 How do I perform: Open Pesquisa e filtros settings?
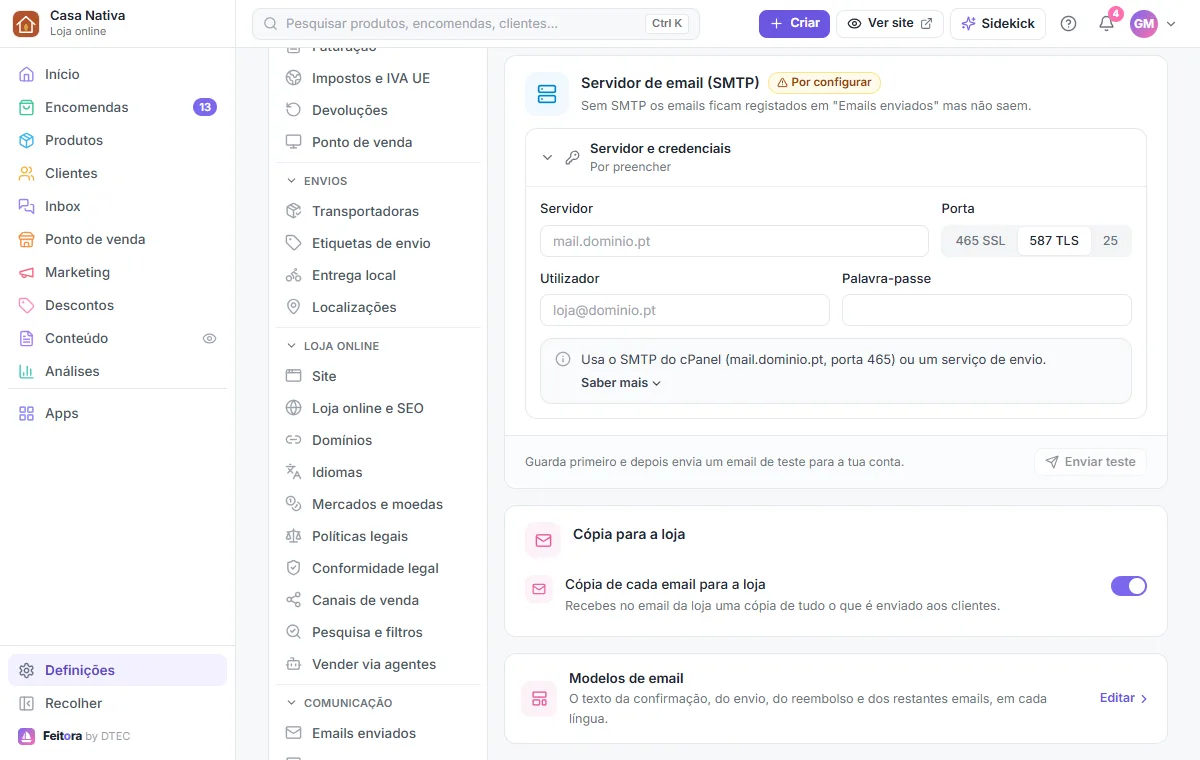378,632
